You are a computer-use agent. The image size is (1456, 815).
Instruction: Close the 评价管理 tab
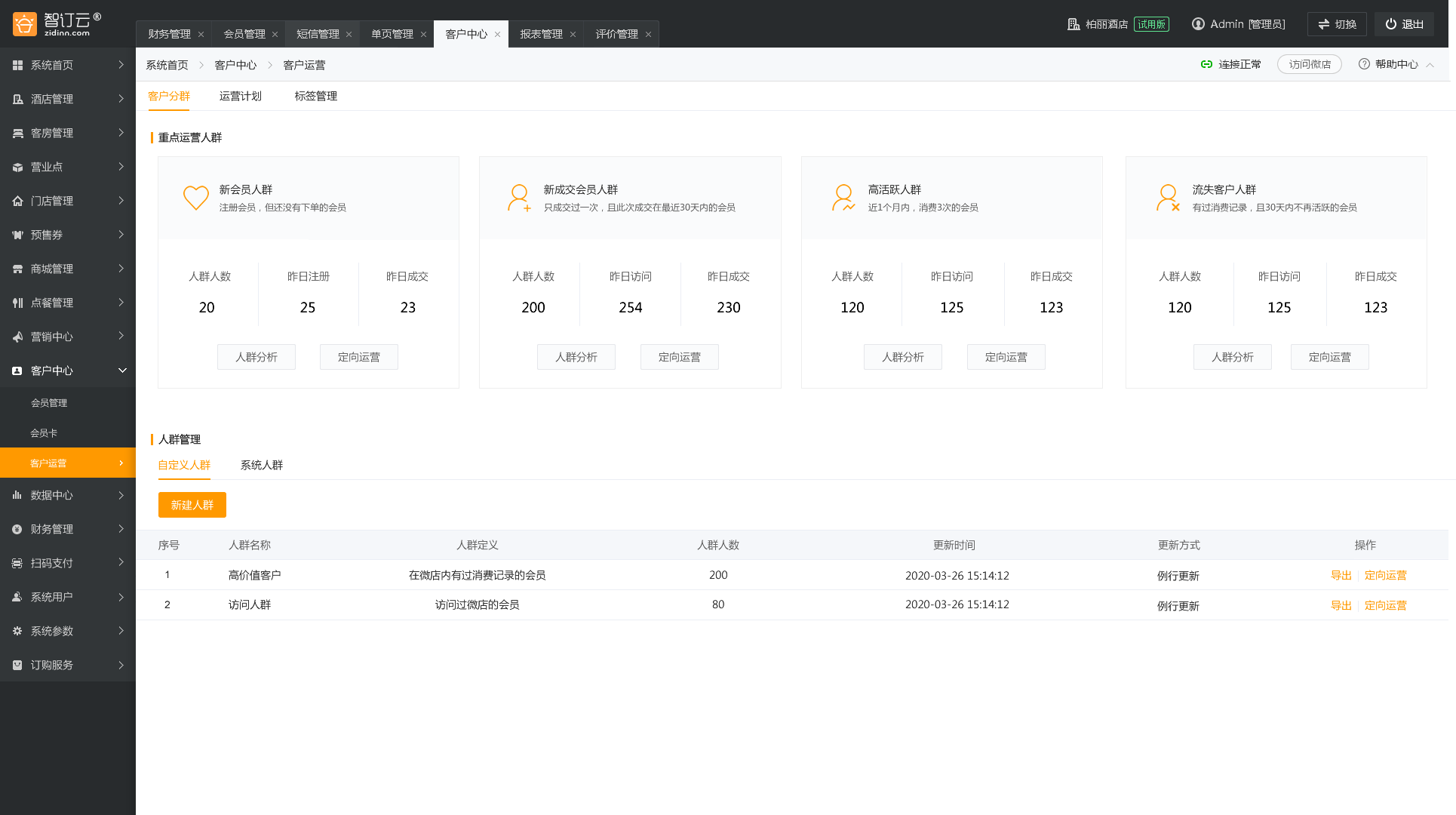pyautogui.click(x=648, y=35)
